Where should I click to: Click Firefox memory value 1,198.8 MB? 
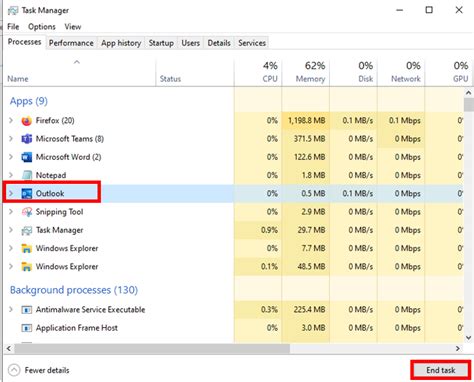306,120
